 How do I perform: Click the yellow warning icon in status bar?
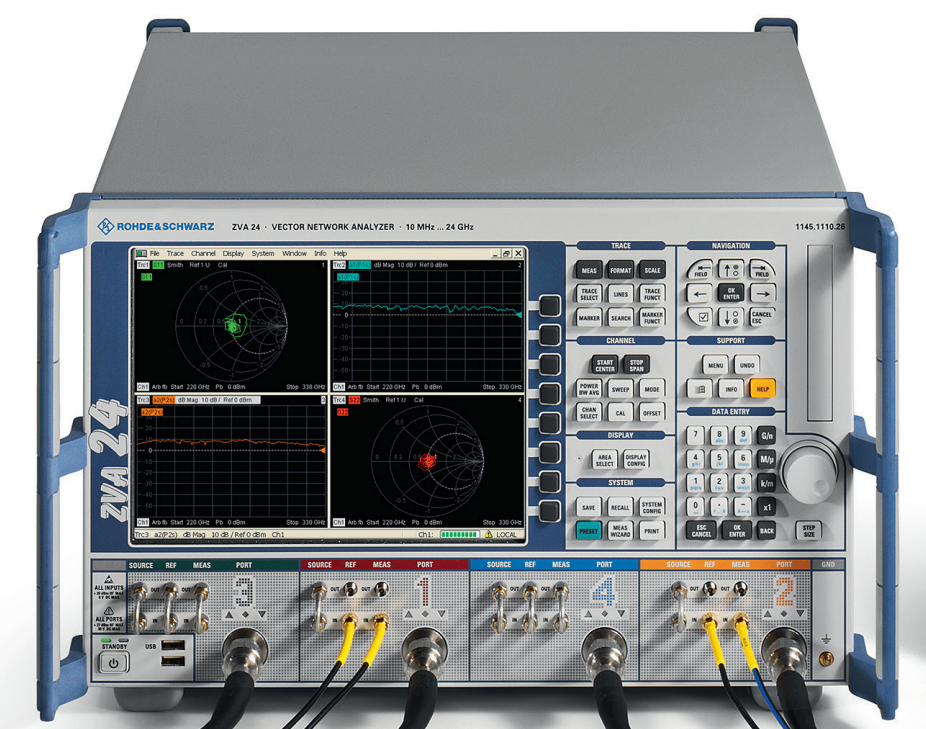coord(488,534)
